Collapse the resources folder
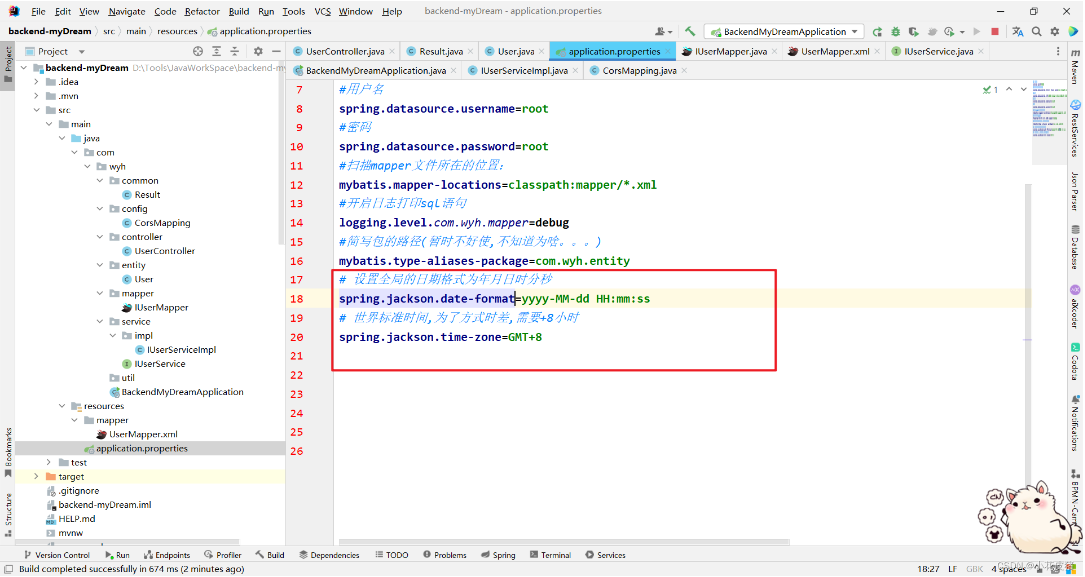 tap(62, 406)
